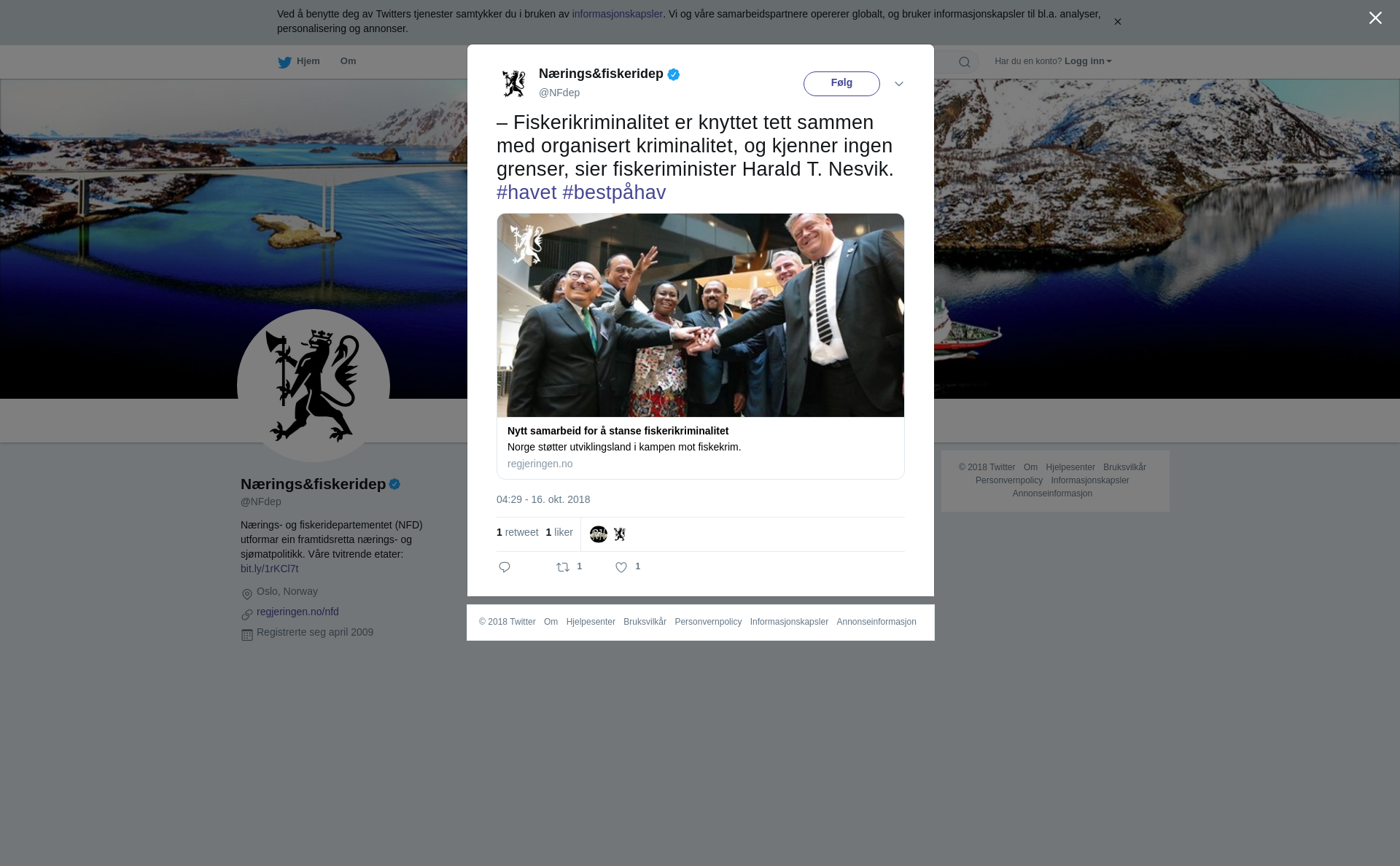This screenshot has height=866, width=1400.
Task: Like the tweet with heart icon
Action: point(621,567)
